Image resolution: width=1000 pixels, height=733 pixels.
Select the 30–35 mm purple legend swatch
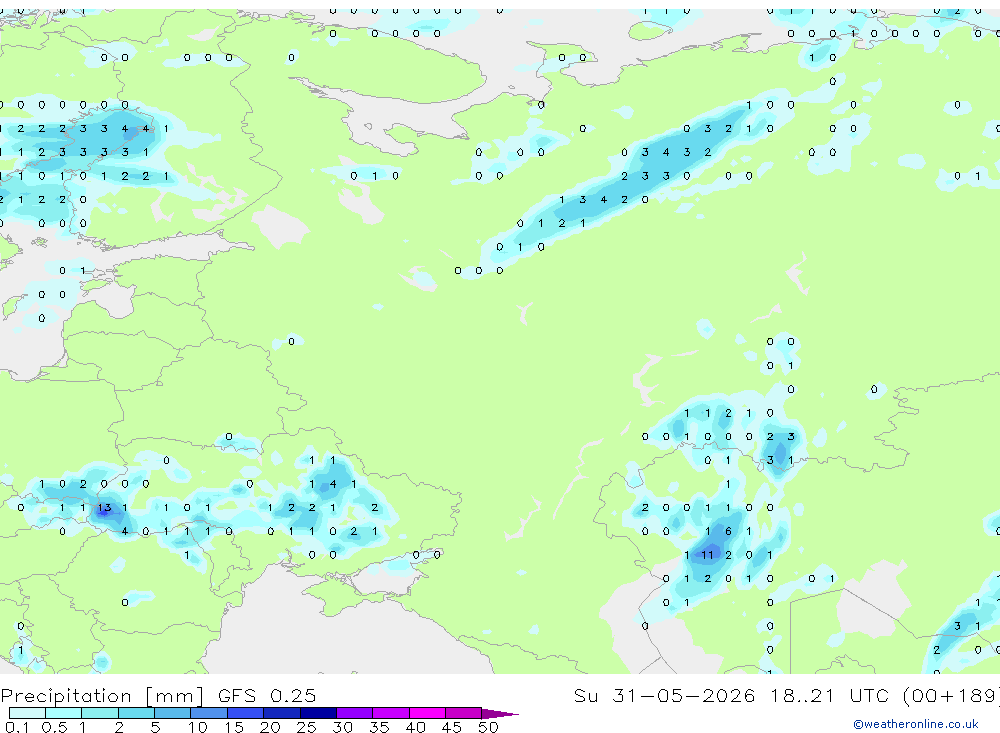click(354, 713)
